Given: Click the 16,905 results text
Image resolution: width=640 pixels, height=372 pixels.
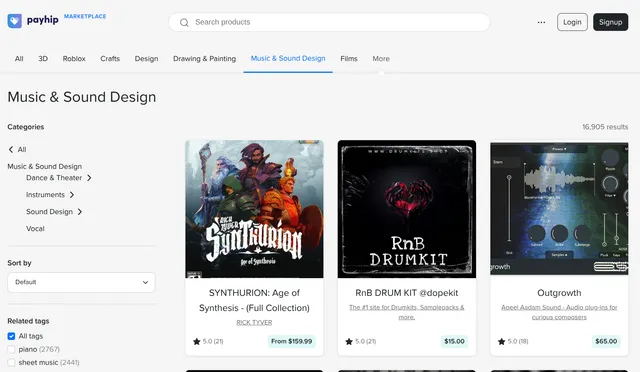Looking at the screenshot, I should click(605, 127).
